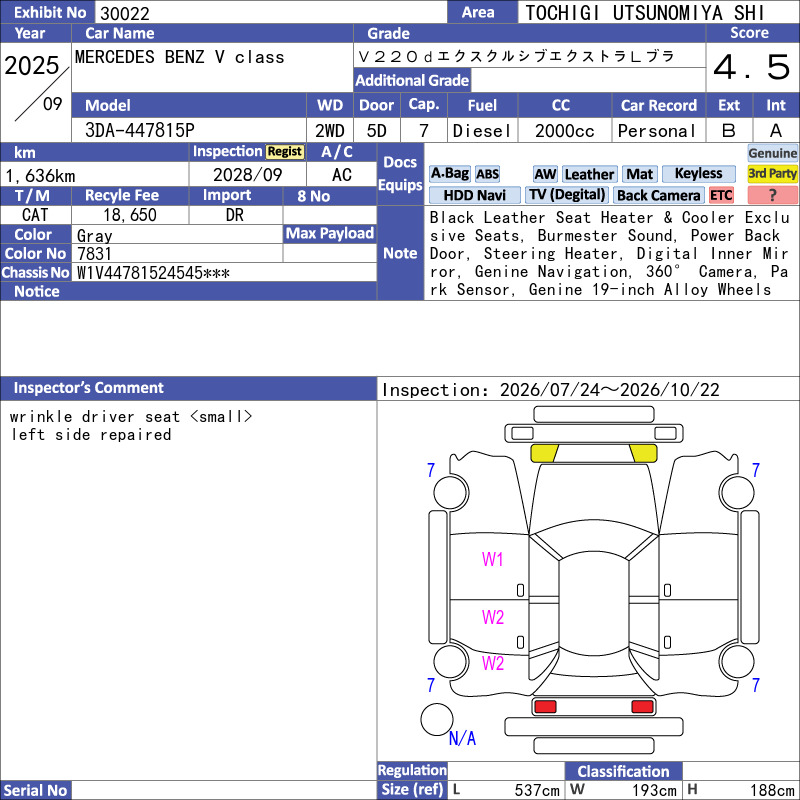Click the Personal car record value
The image size is (800, 800).
click(657, 131)
